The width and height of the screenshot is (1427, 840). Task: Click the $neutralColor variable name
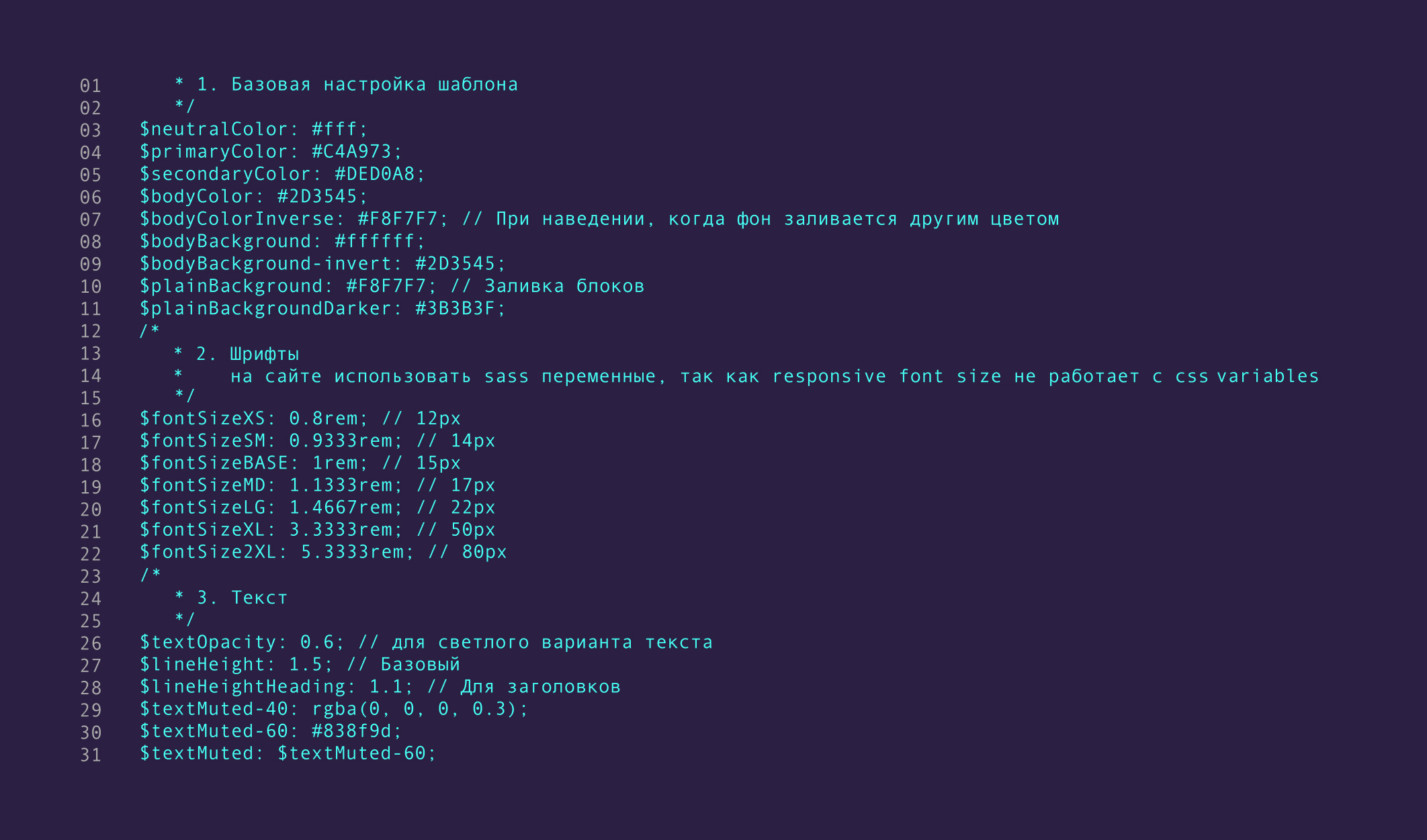(214, 129)
